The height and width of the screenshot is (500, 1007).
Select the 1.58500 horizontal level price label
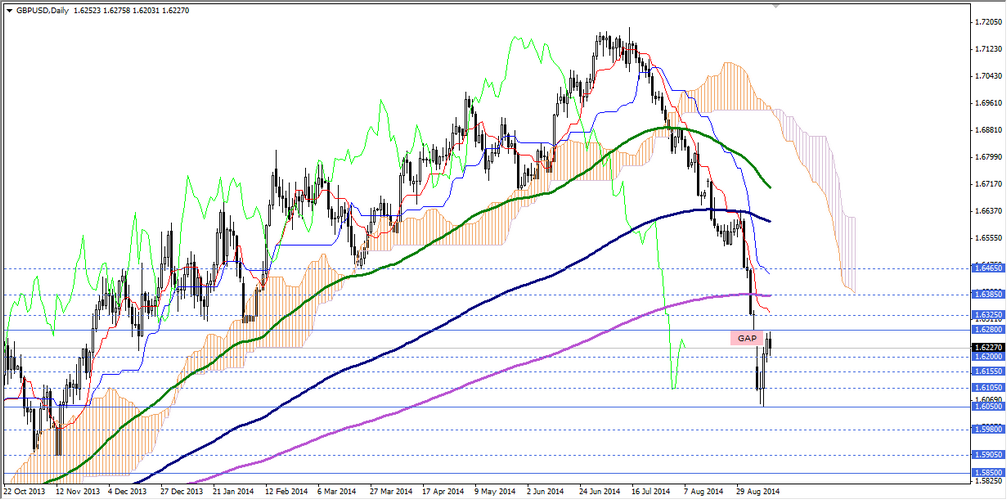click(988, 473)
